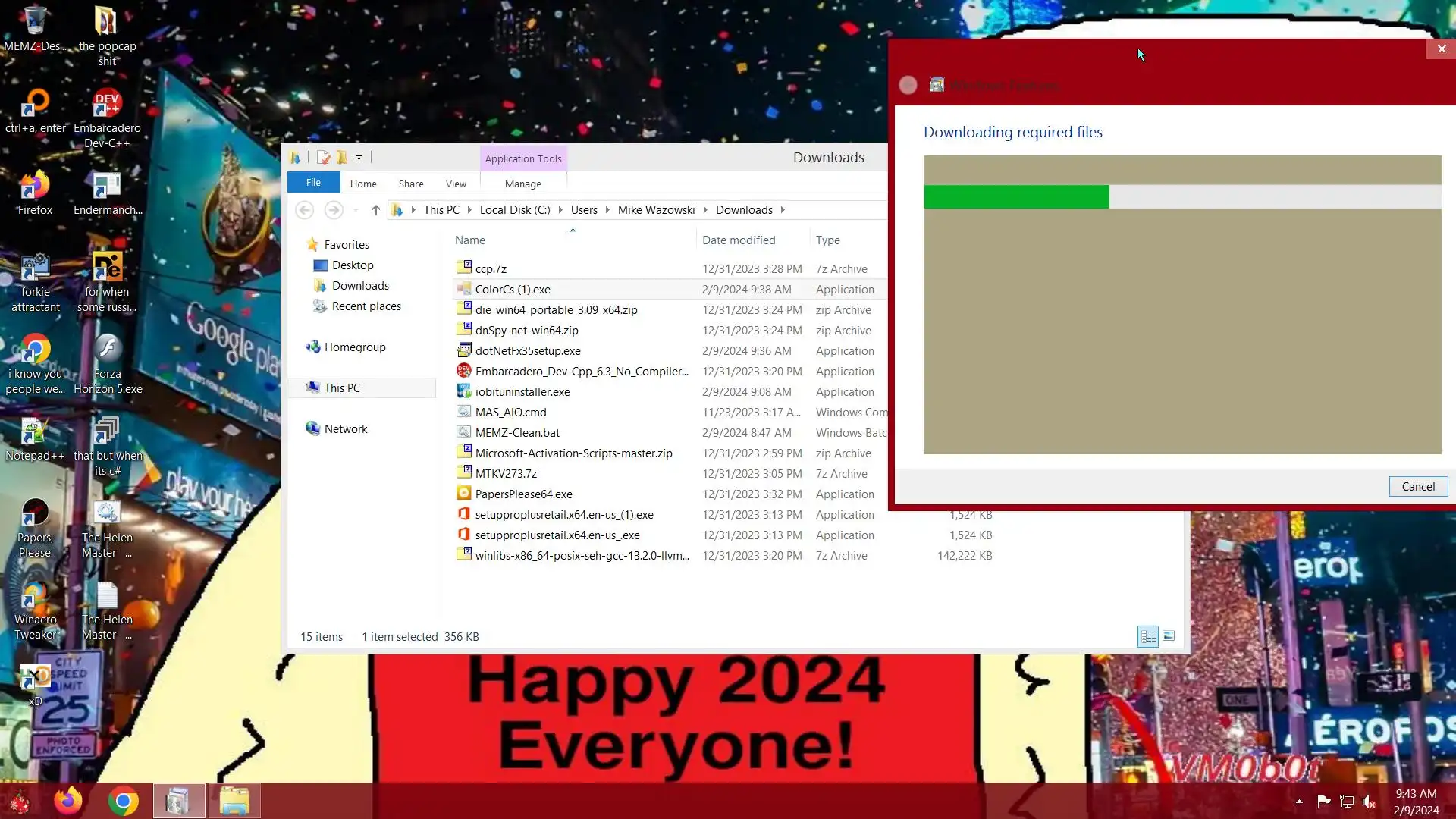This screenshot has height=819, width=1456.
Task: Open the View ribbon tab
Action: coord(456,184)
